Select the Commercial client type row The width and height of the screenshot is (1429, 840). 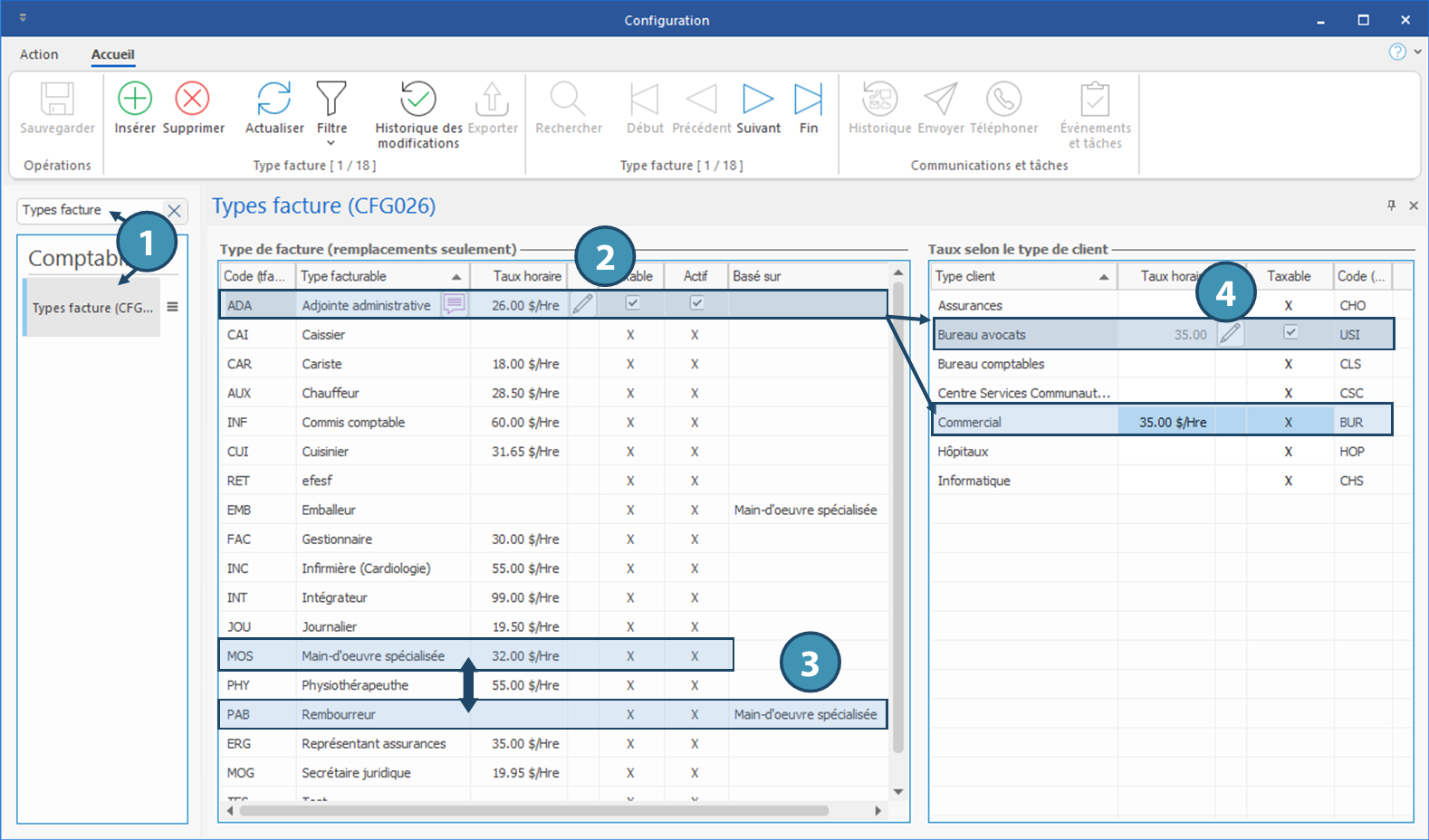[969, 422]
